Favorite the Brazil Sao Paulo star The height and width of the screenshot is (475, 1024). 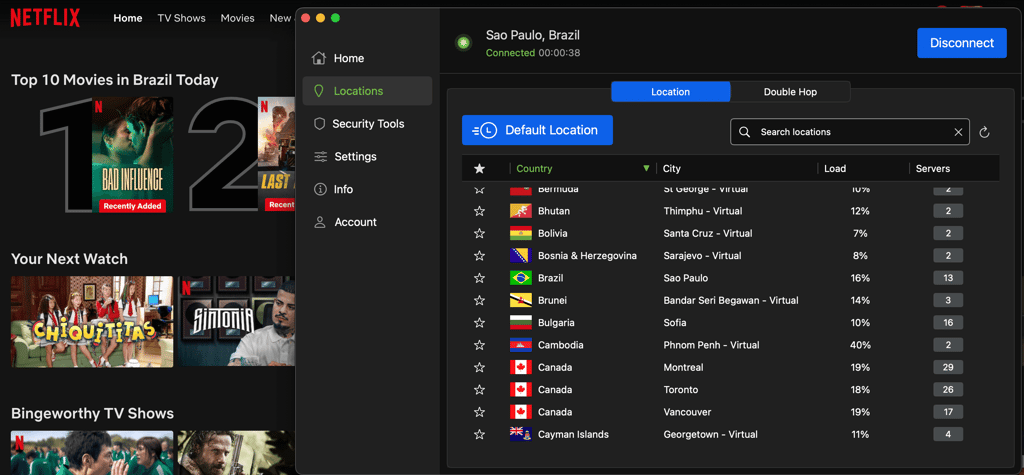pos(479,278)
